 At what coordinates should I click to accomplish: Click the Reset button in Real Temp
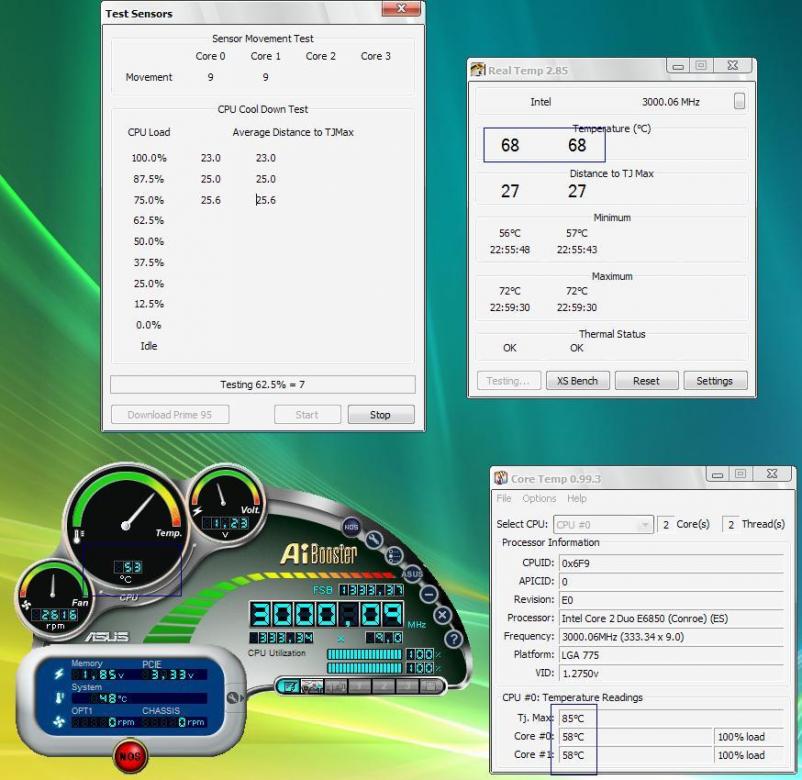tap(647, 381)
